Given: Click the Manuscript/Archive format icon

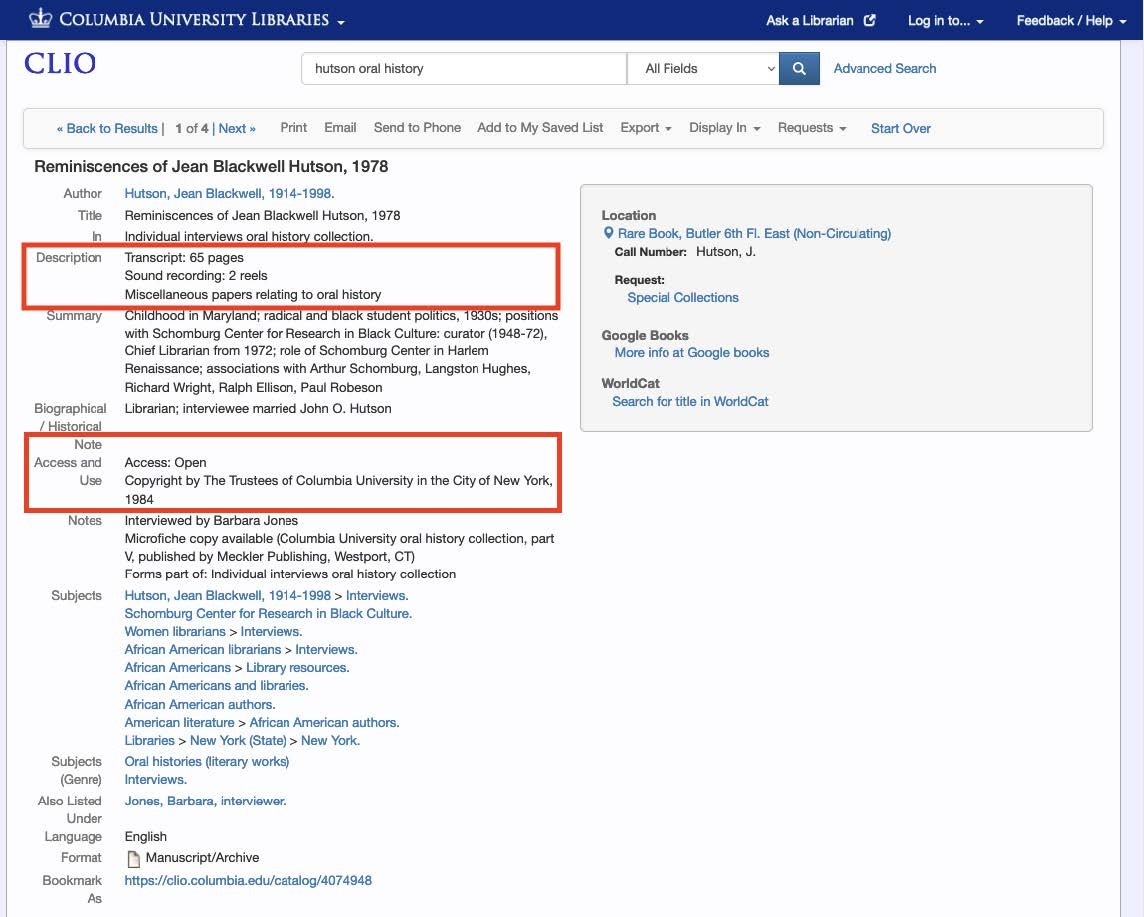Looking at the screenshot, I should (x=132, y=857).
